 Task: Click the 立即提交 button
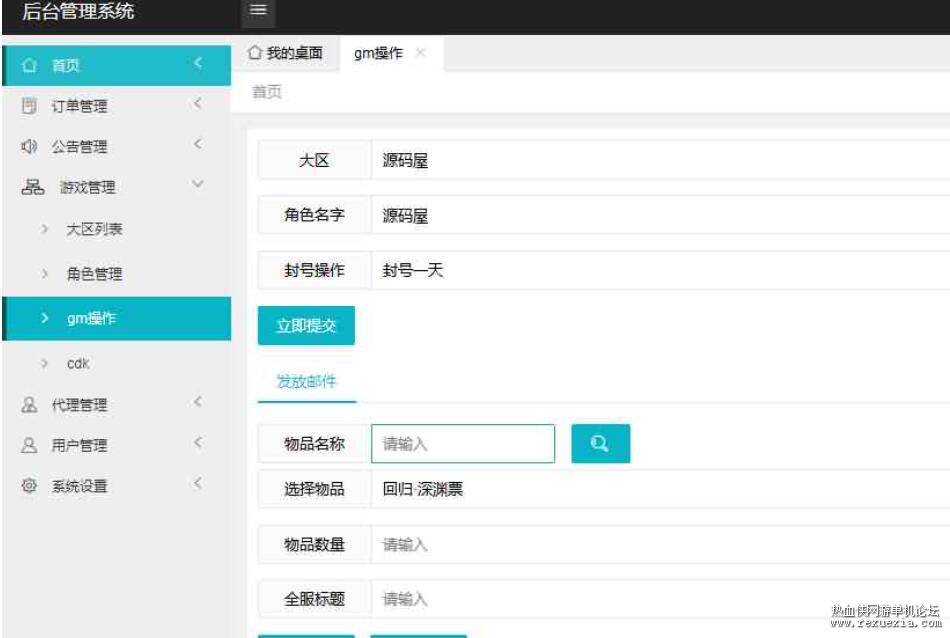[x=306, y=325]
